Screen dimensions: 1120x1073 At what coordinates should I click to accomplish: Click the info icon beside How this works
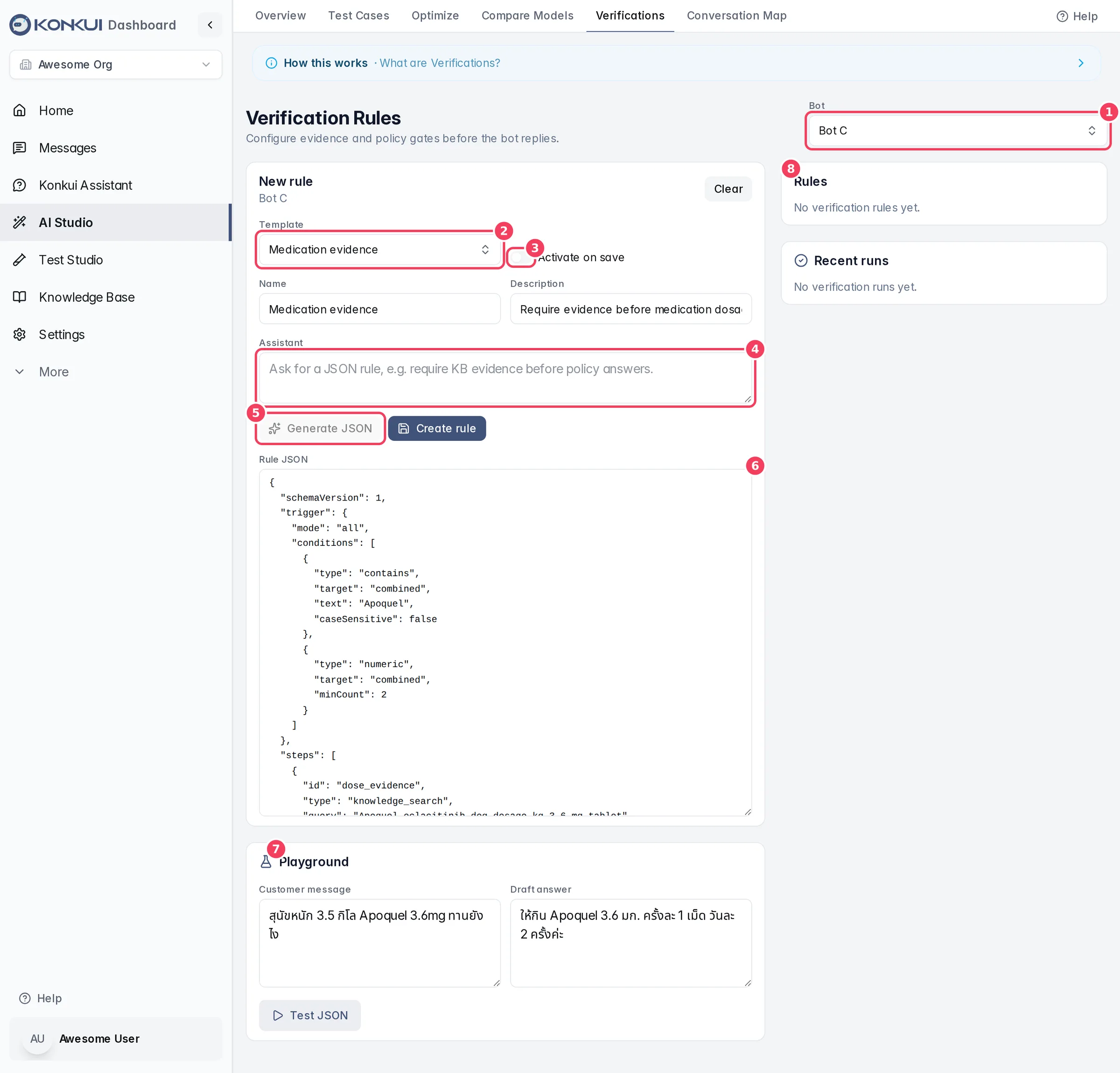272,63
